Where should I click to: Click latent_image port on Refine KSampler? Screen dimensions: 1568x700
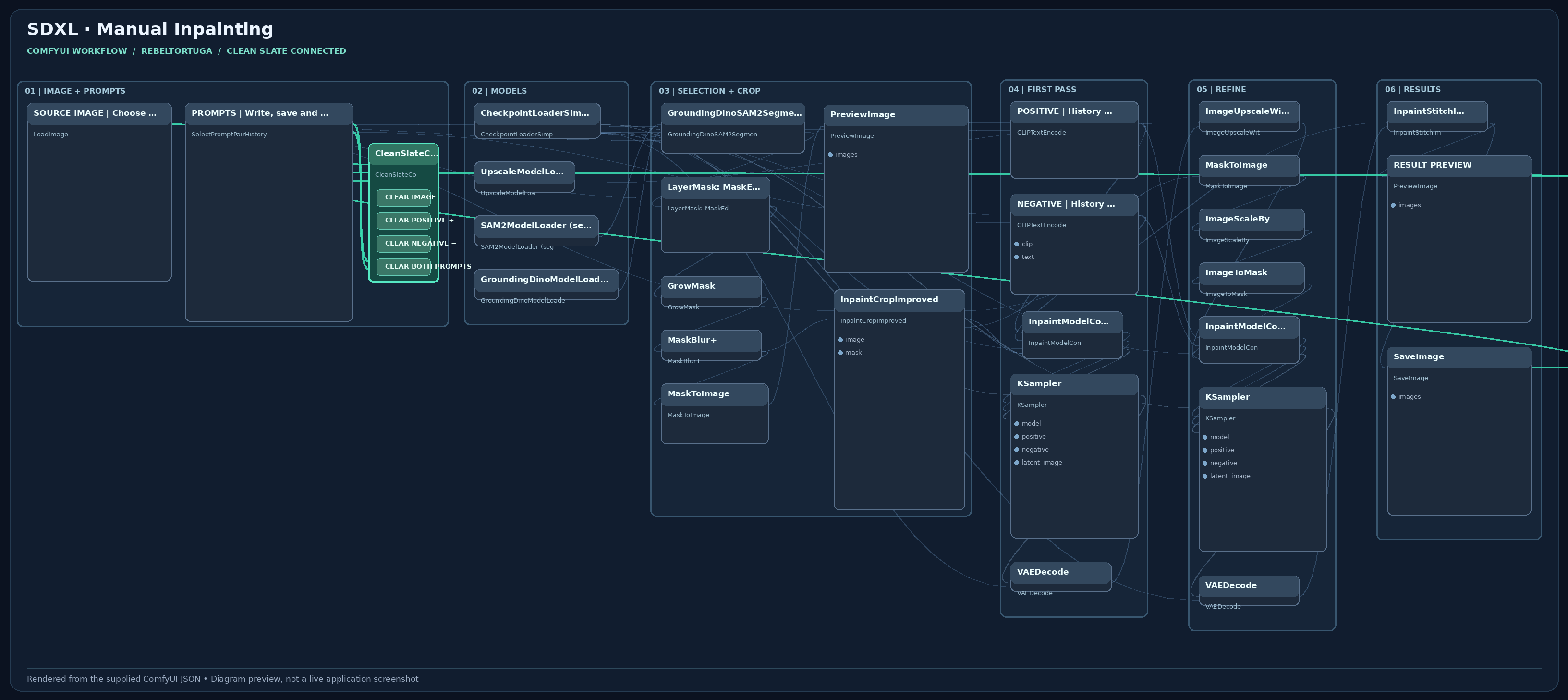click(1205, 476)
